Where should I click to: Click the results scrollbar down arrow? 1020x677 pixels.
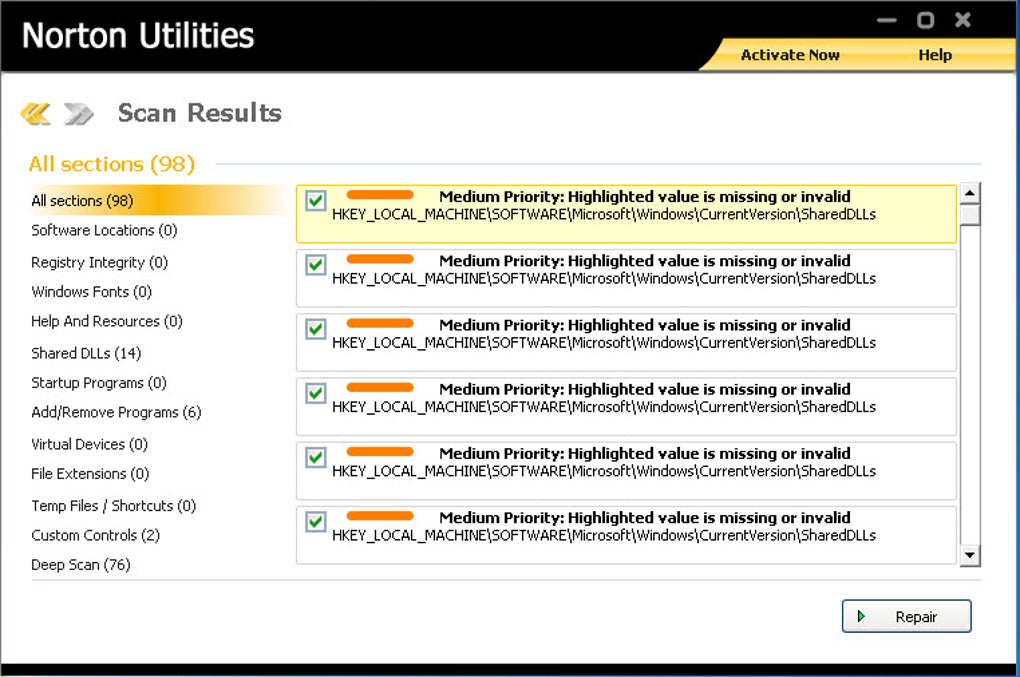pos(969,555)
